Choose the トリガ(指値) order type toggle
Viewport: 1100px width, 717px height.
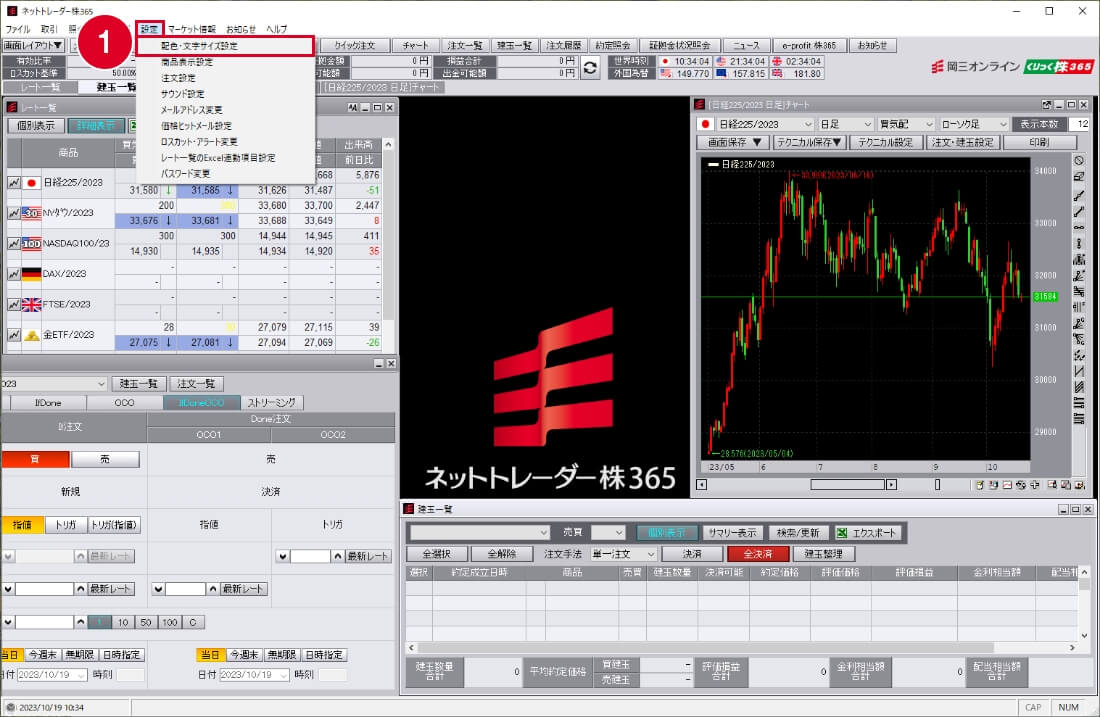[x=114, y=525]
